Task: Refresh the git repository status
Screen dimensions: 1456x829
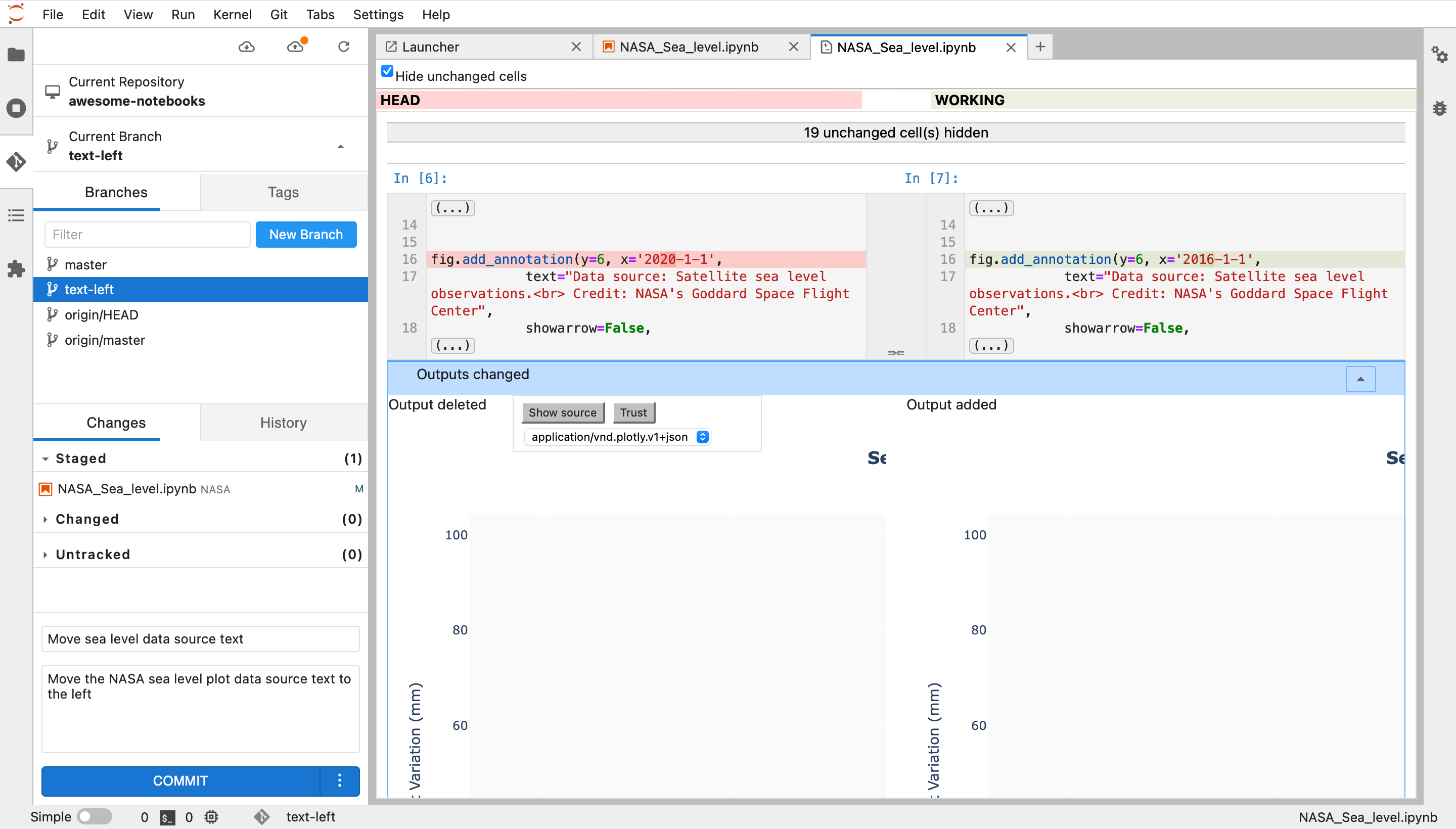Action: (x=344, y=47)
